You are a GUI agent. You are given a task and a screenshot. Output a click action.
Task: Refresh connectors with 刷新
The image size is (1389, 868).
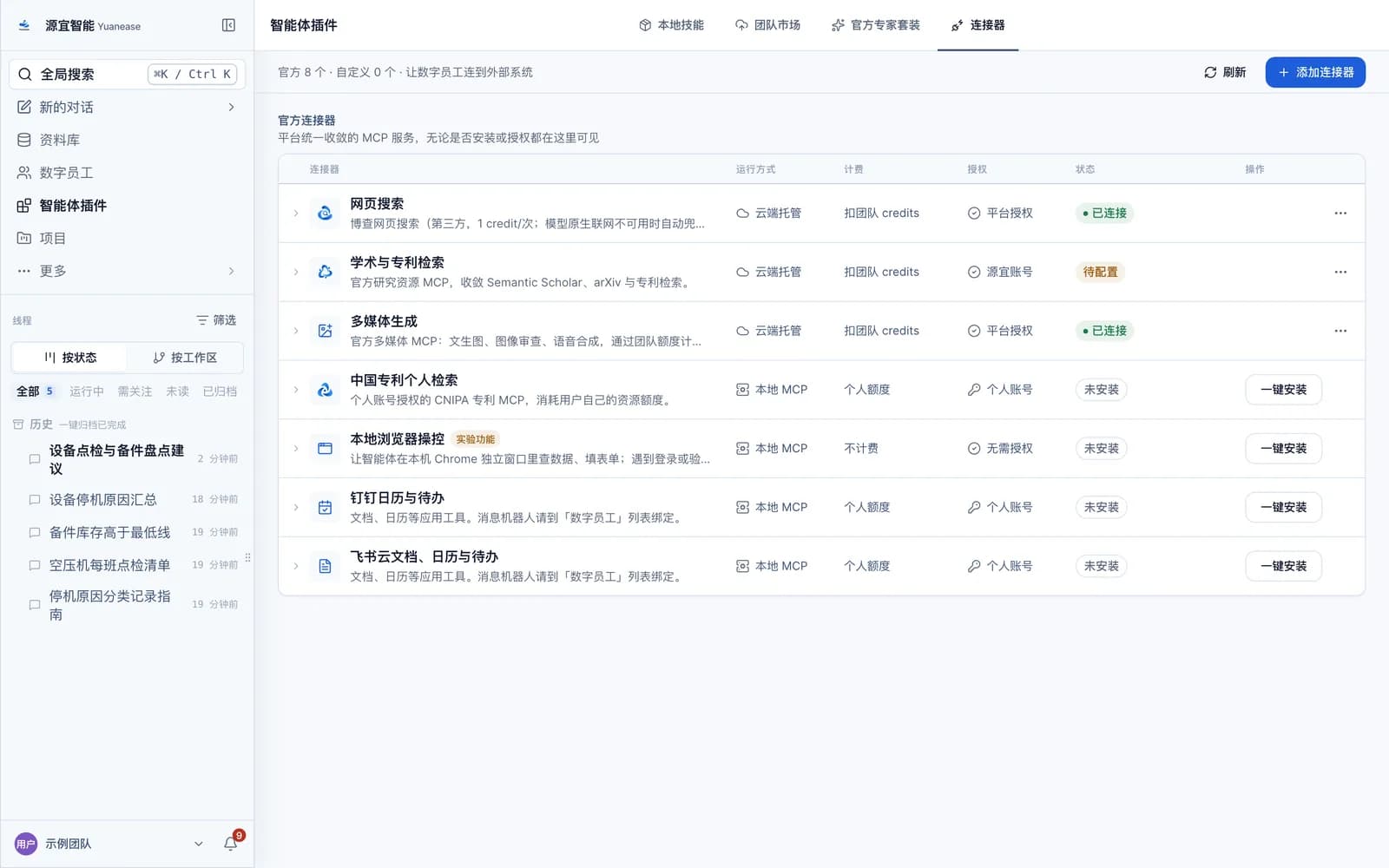(1225, 72)
